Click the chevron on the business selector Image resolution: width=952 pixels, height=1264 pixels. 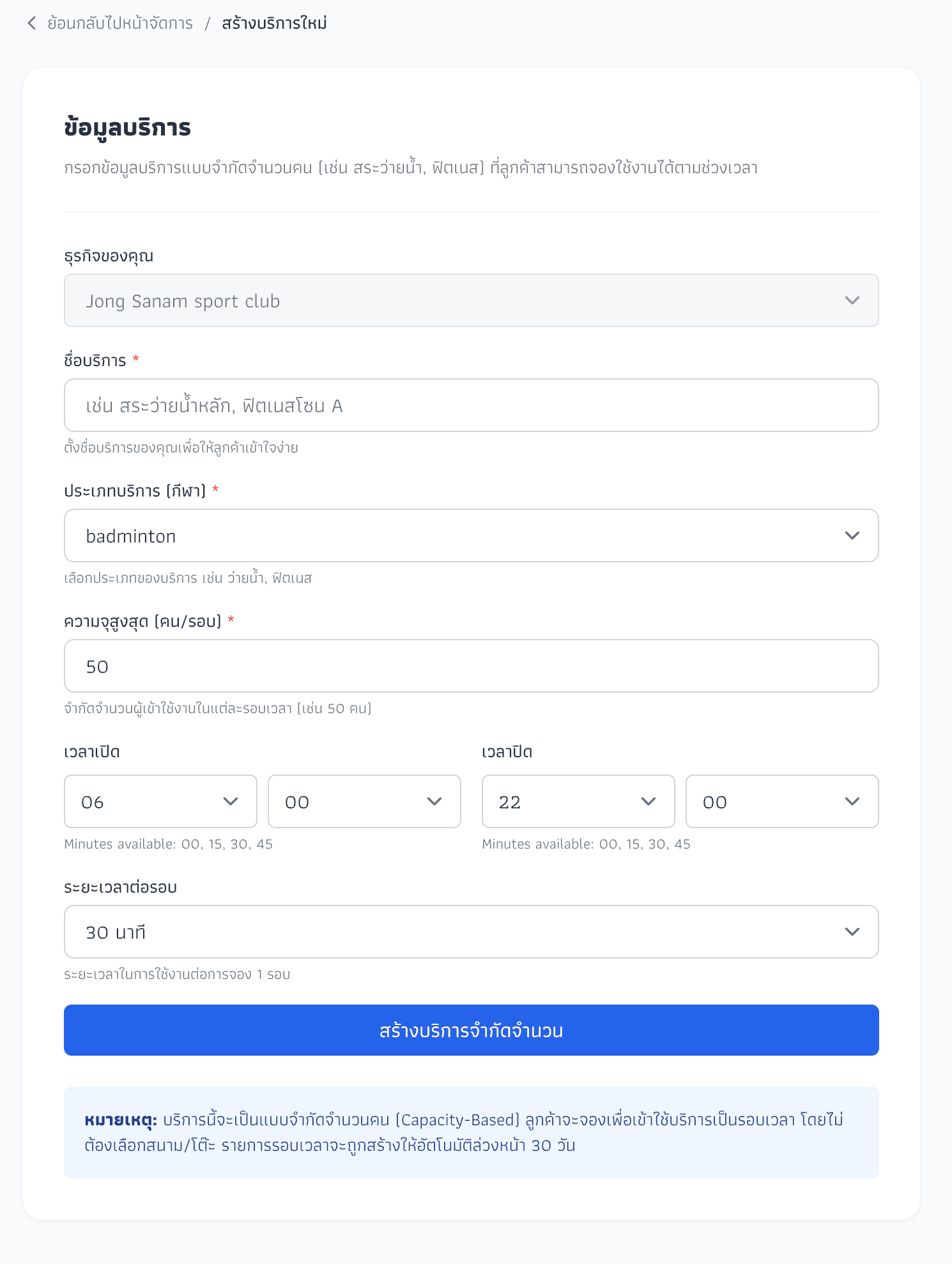coord(852,300)
